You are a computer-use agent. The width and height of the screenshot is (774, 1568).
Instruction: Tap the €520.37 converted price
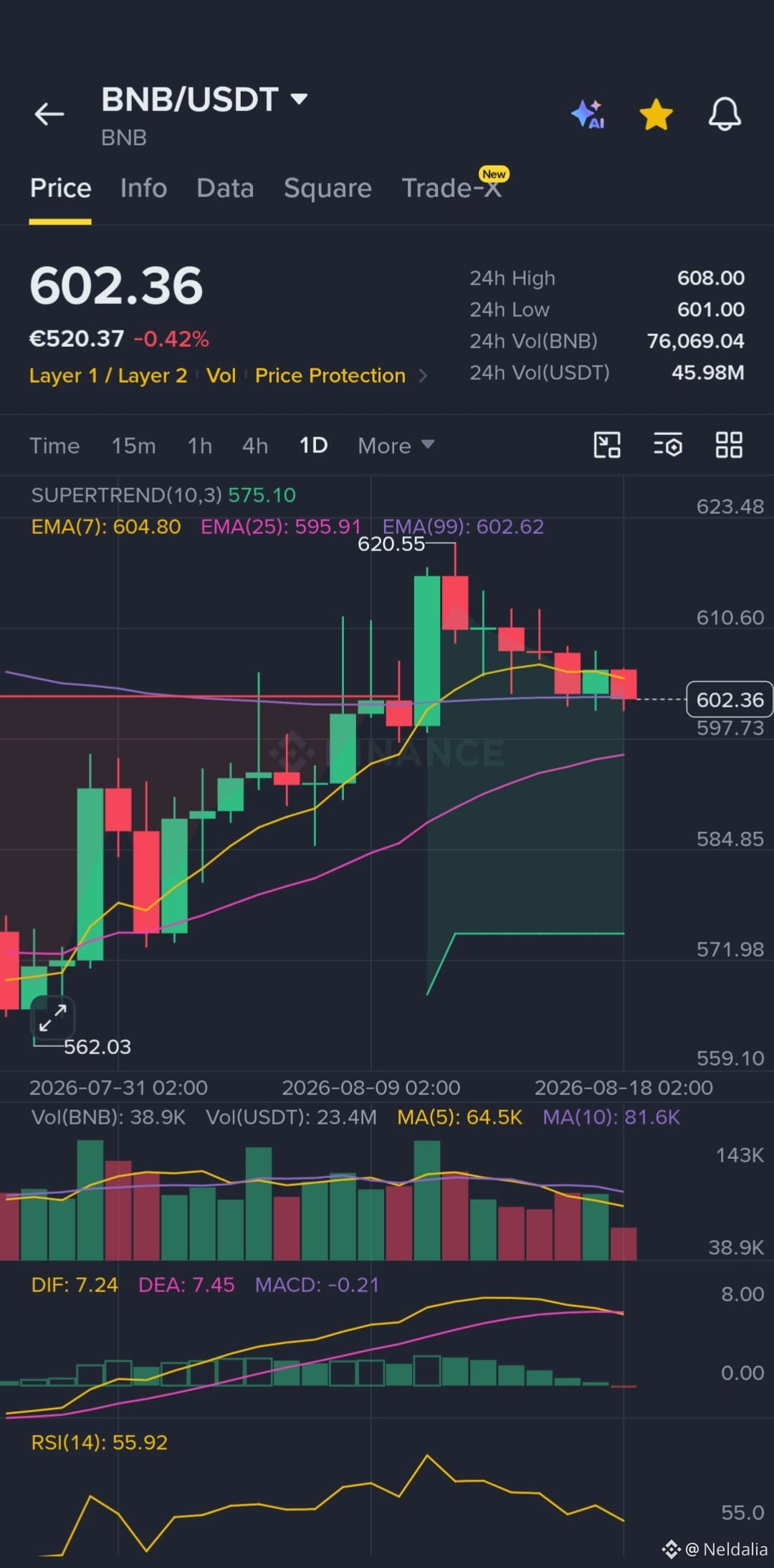(77, 338)
